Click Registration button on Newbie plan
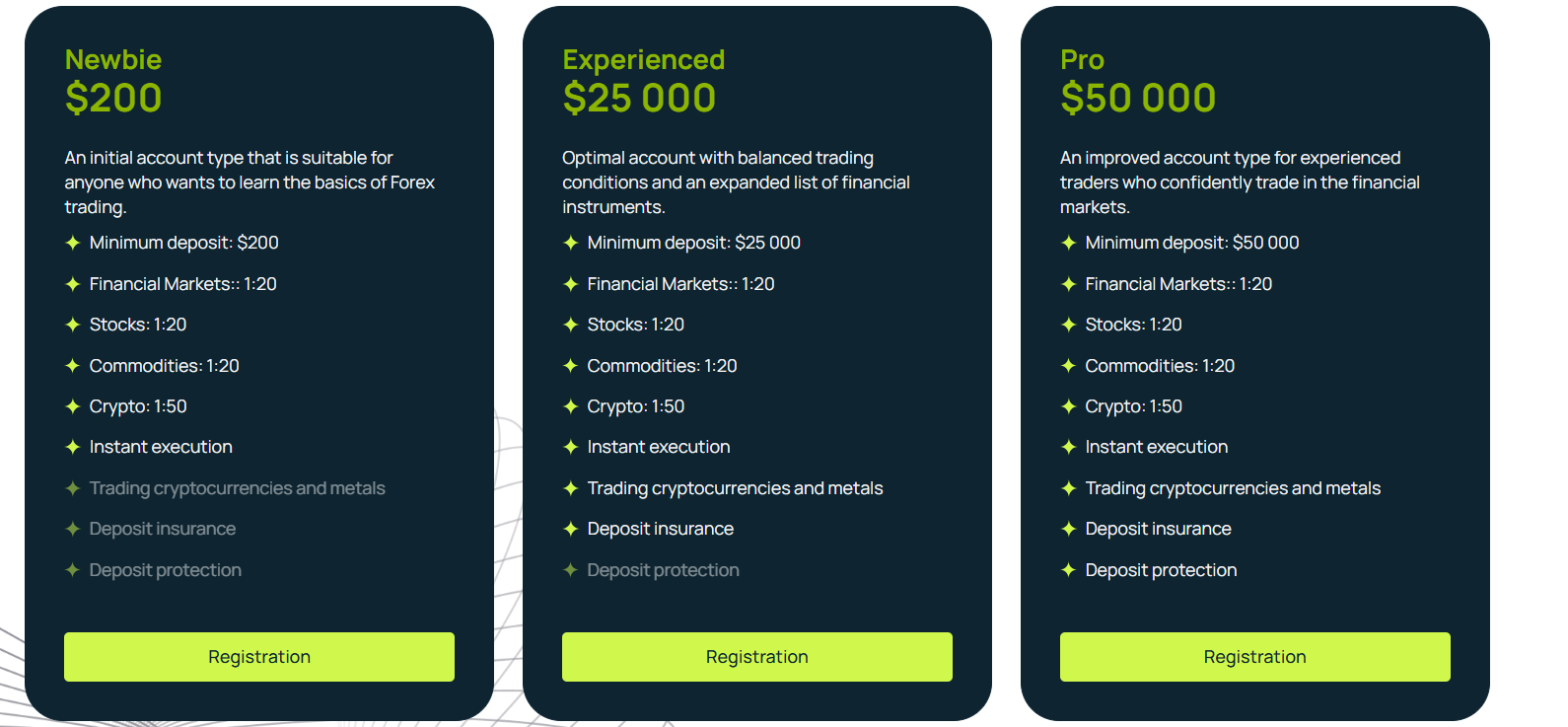 pyautogui.click(x=259, y=657)
